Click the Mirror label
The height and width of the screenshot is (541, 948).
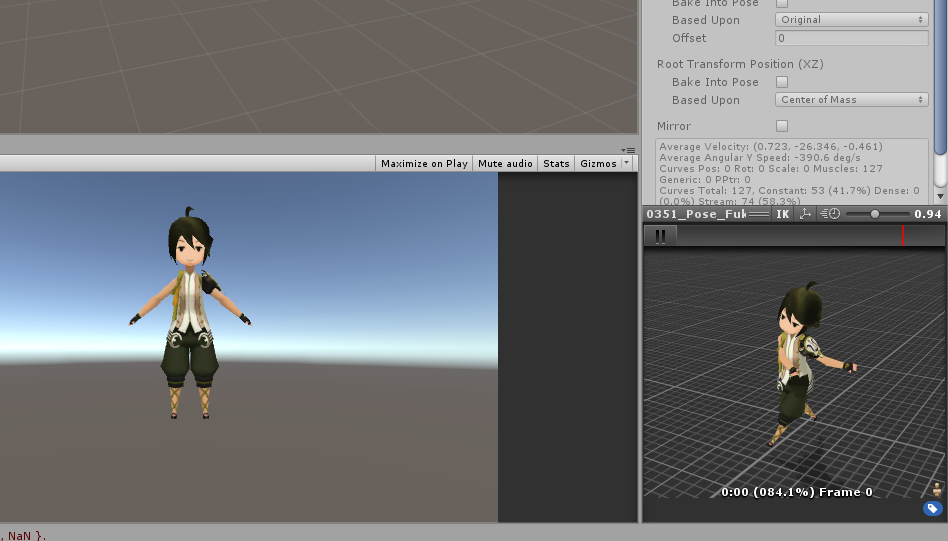(x=674, y=126)
